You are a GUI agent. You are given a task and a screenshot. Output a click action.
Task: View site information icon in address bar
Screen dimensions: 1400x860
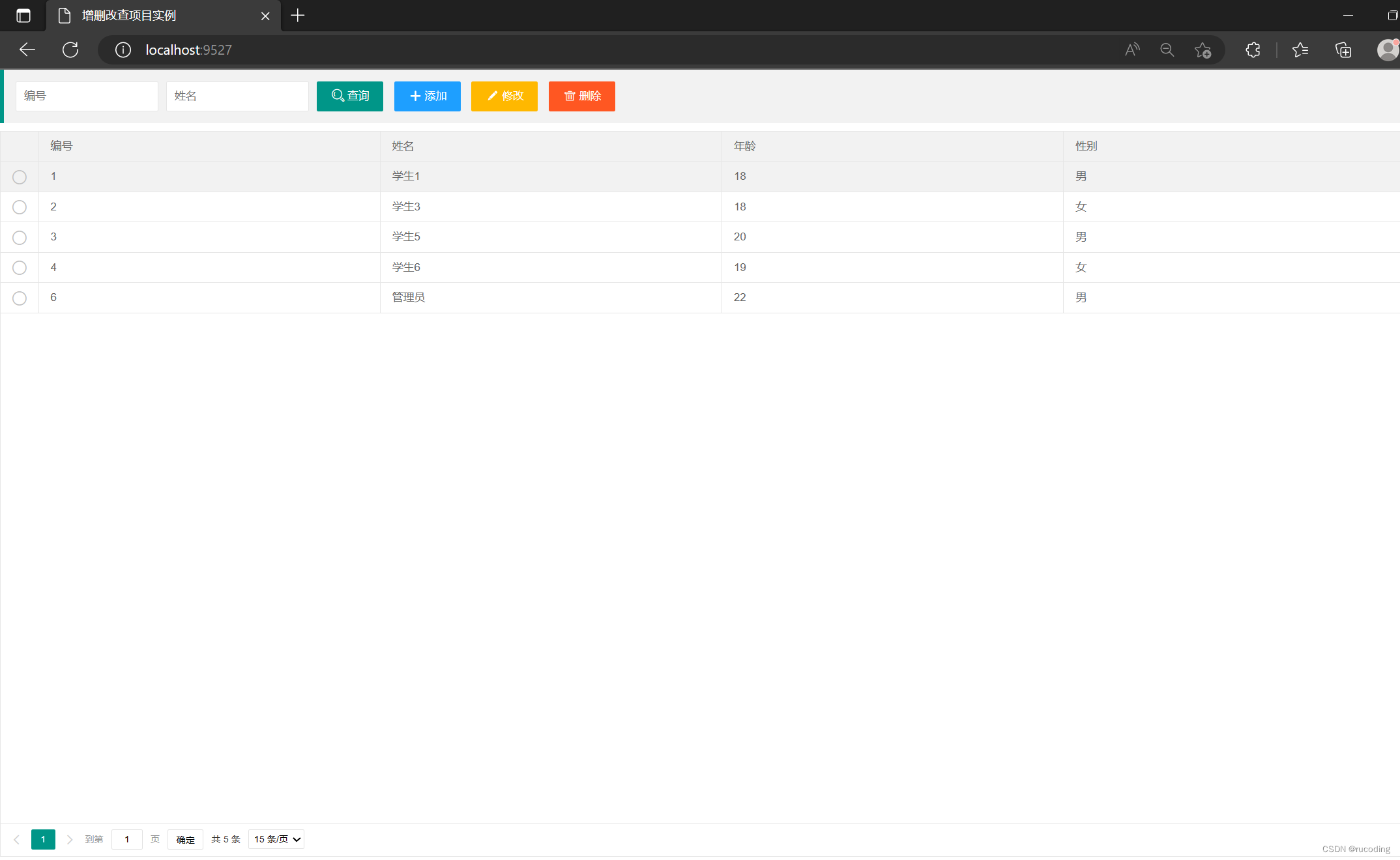coord(123,50)
